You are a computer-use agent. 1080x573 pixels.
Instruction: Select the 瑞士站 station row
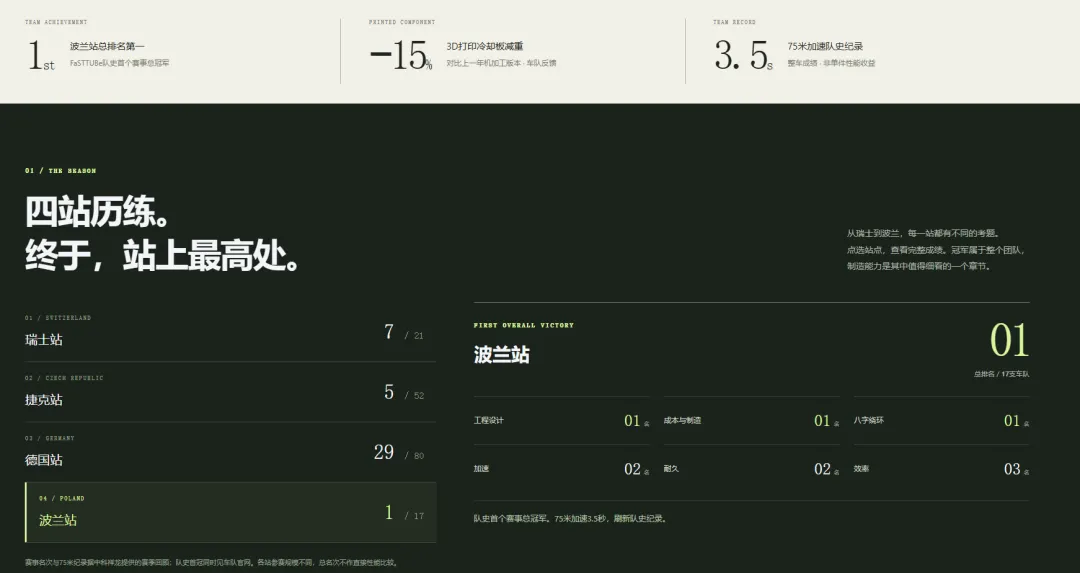click(231, 332)
